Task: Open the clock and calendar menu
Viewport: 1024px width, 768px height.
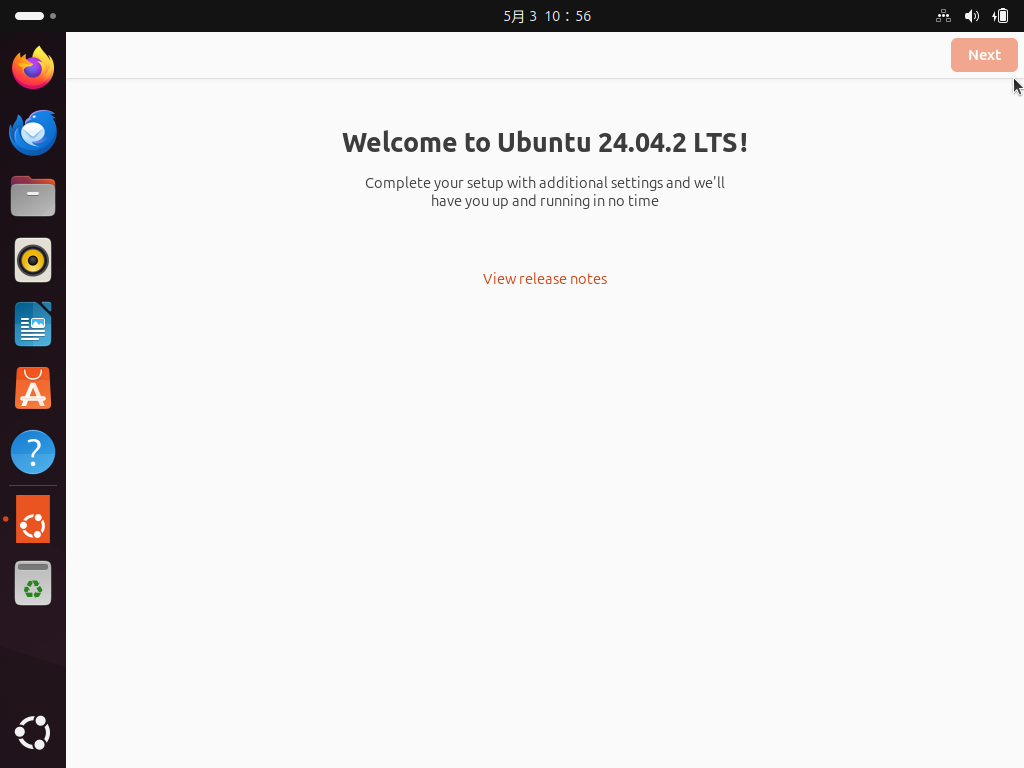Action: coord(547,16)
